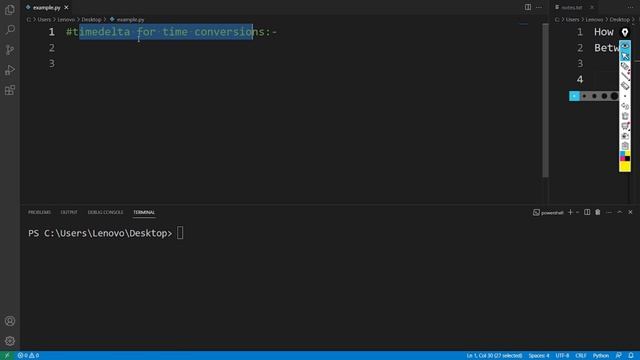Open the launch profile dropdown arrow

[x=577, y=212]
